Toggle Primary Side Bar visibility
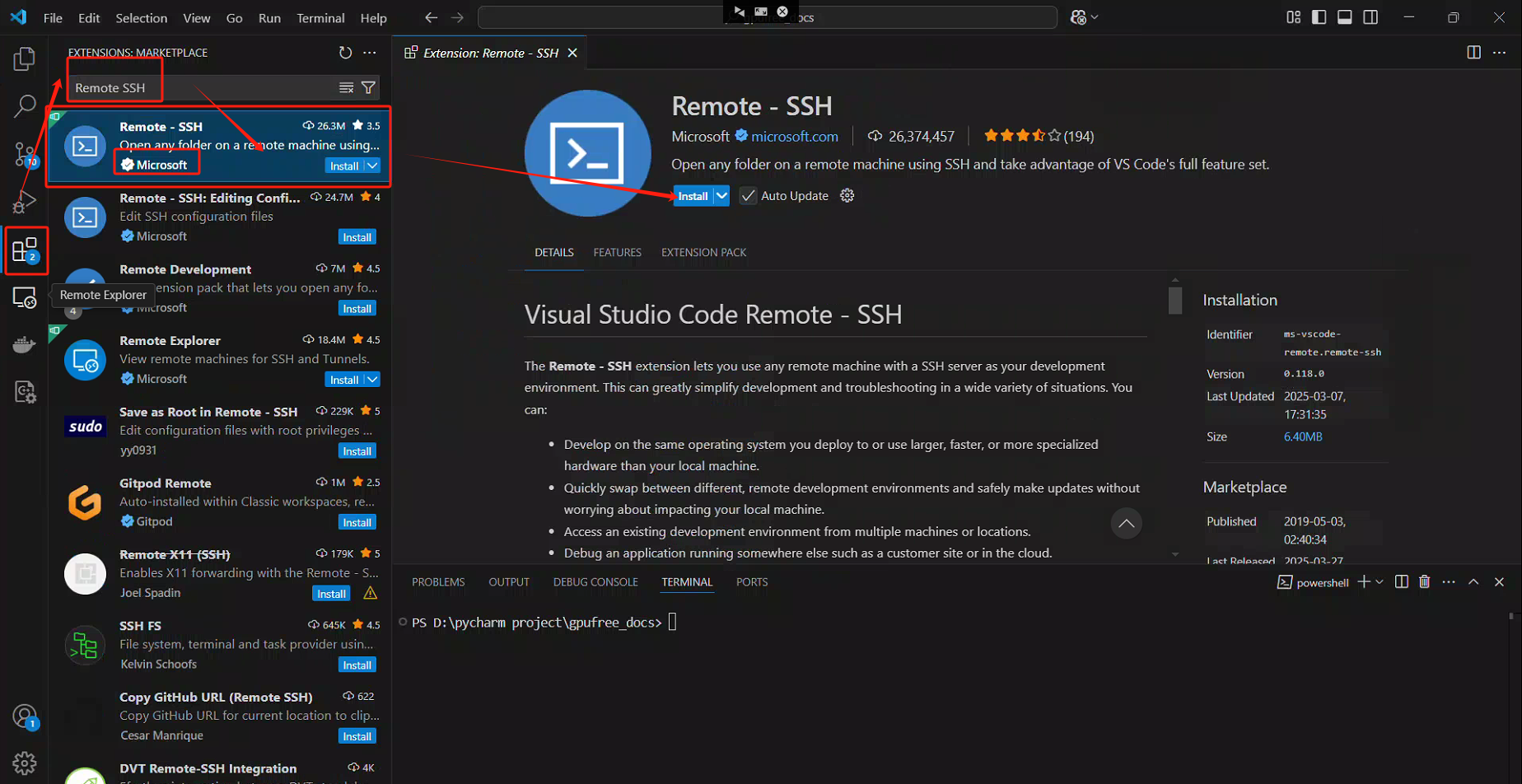The height and width of the screenshot is (784, 1522). point(1319,17)
